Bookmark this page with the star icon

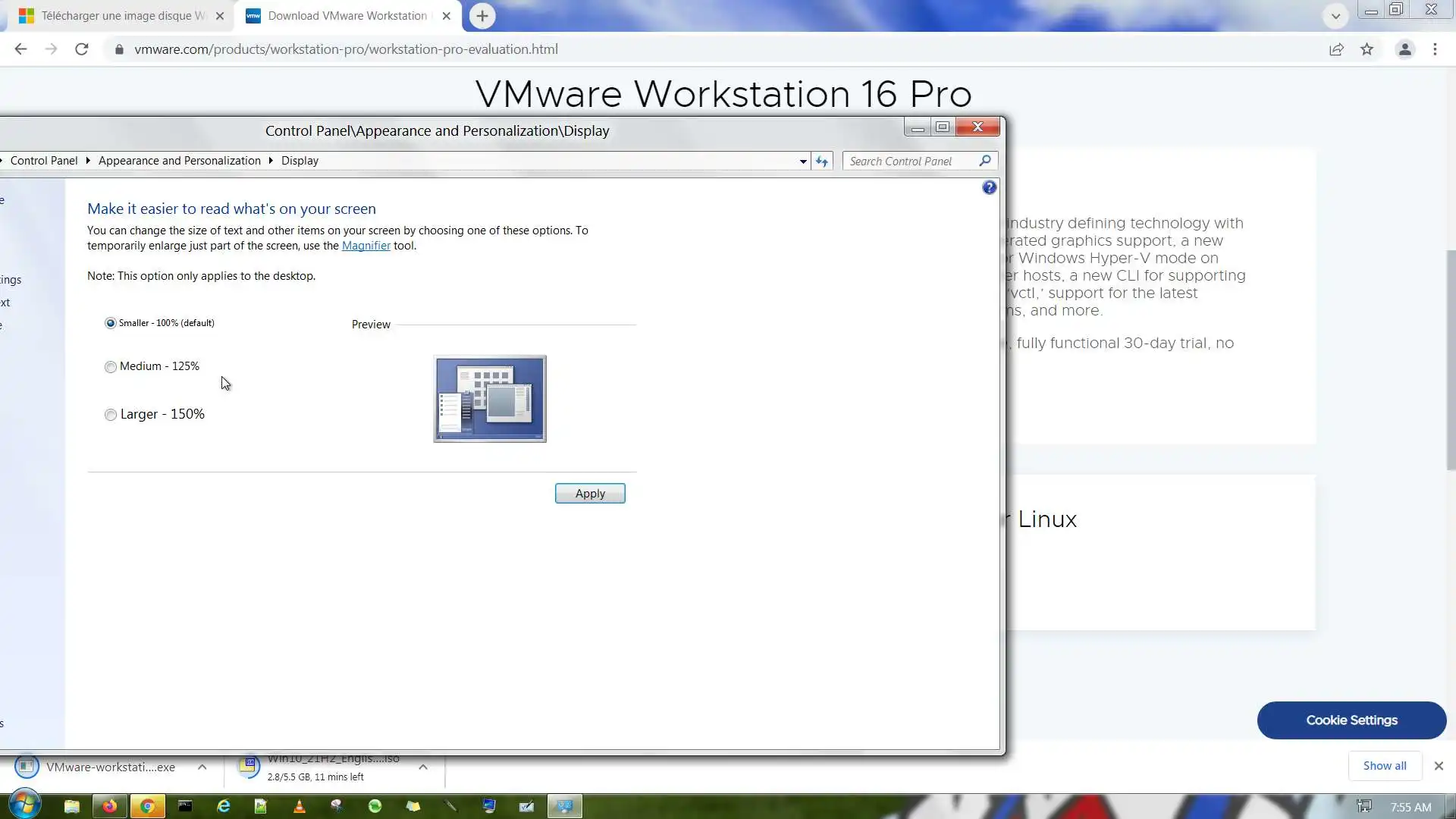click(1367, 49)
